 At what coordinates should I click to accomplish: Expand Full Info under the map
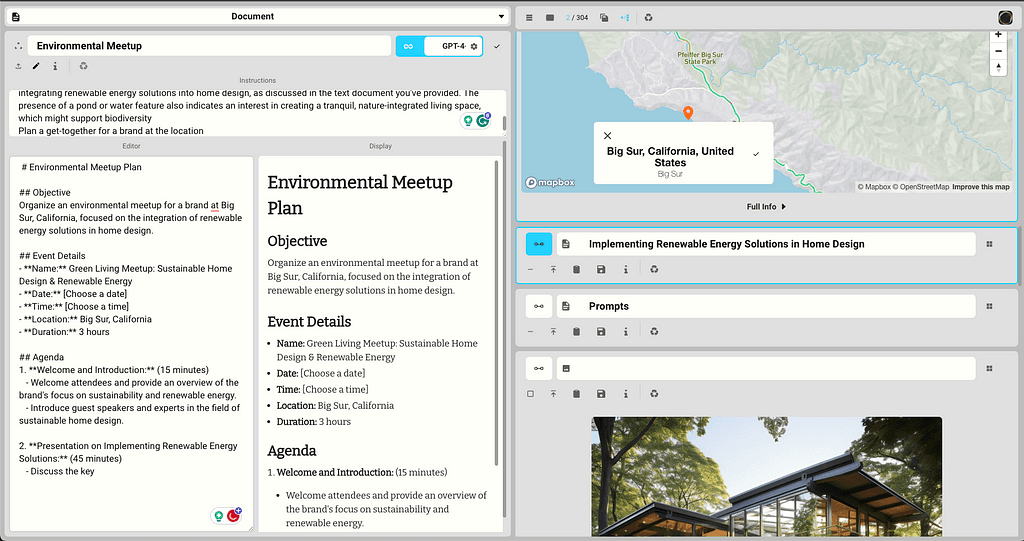click(766, 206)
